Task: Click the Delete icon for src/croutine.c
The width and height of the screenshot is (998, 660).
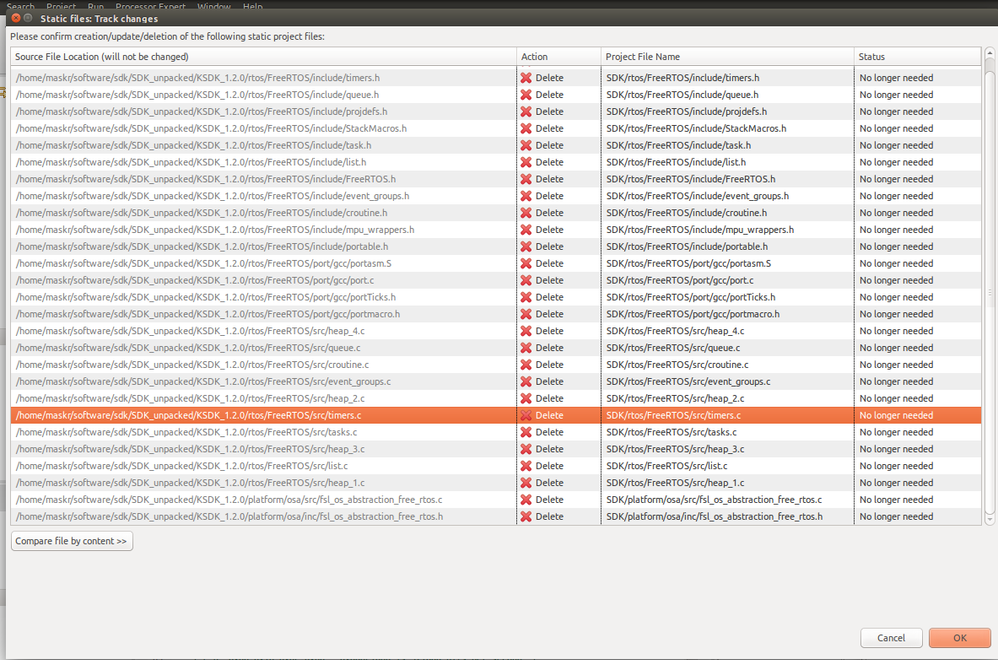Action: click(526, 365)
